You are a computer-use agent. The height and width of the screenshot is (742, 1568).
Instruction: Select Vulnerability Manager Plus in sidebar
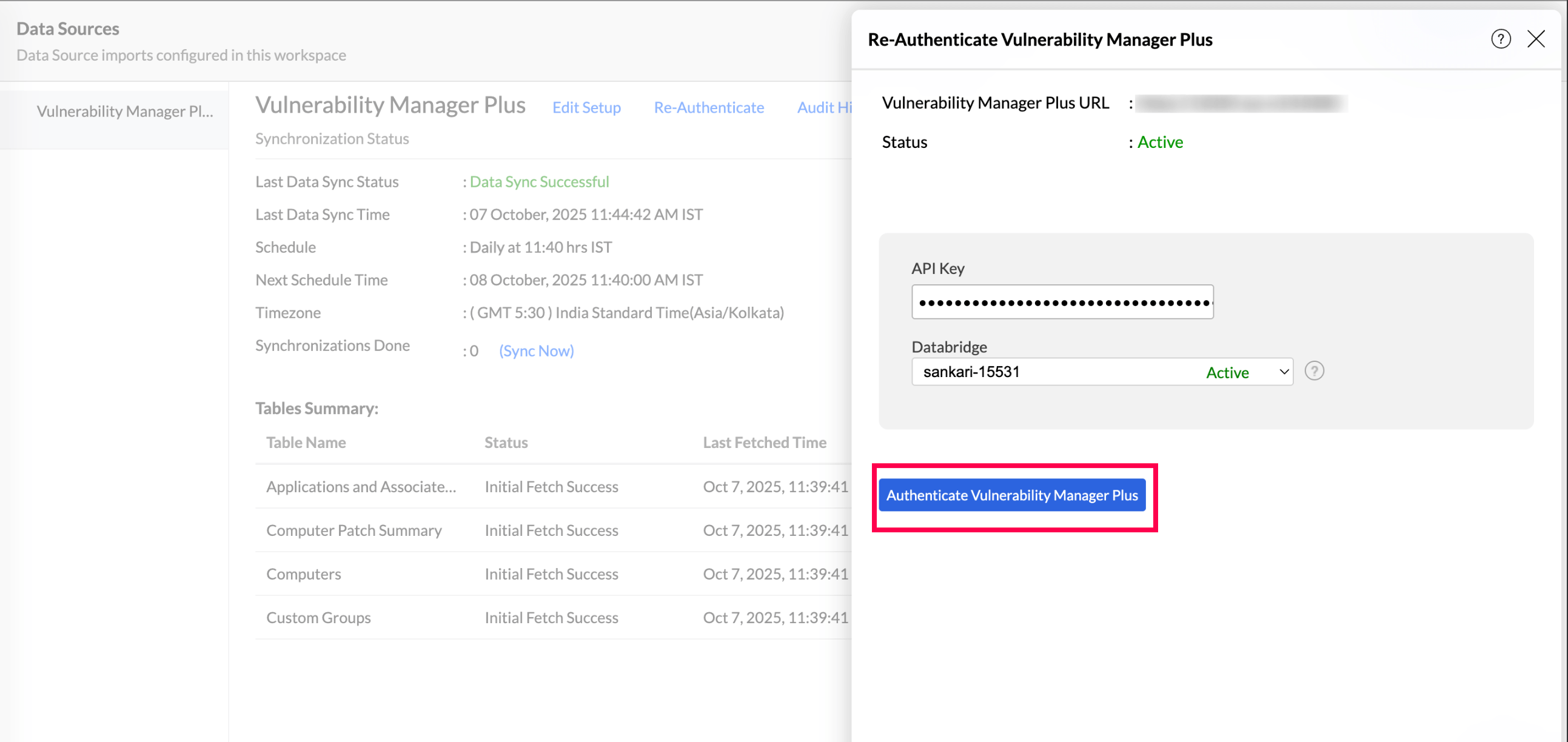tap(124, 112)
